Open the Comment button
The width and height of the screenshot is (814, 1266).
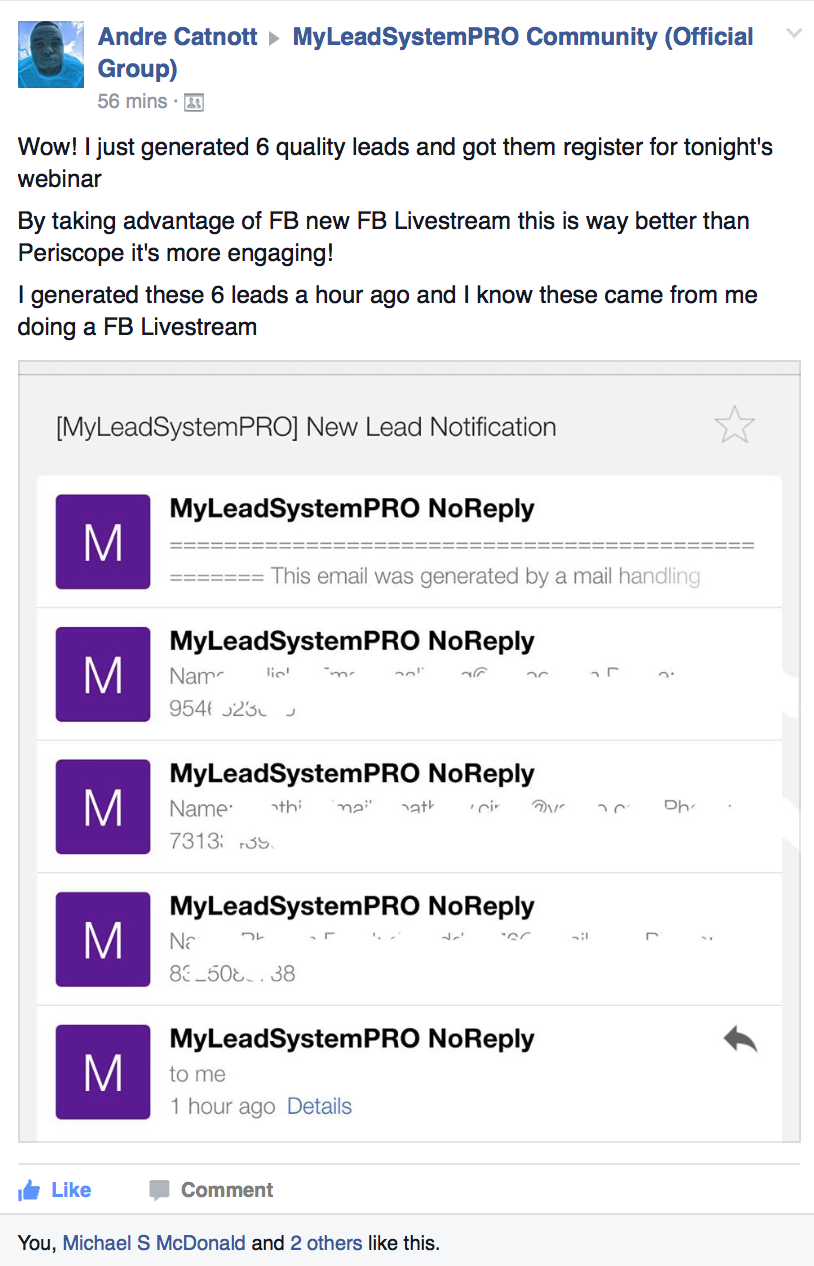tap(210, 1190)
